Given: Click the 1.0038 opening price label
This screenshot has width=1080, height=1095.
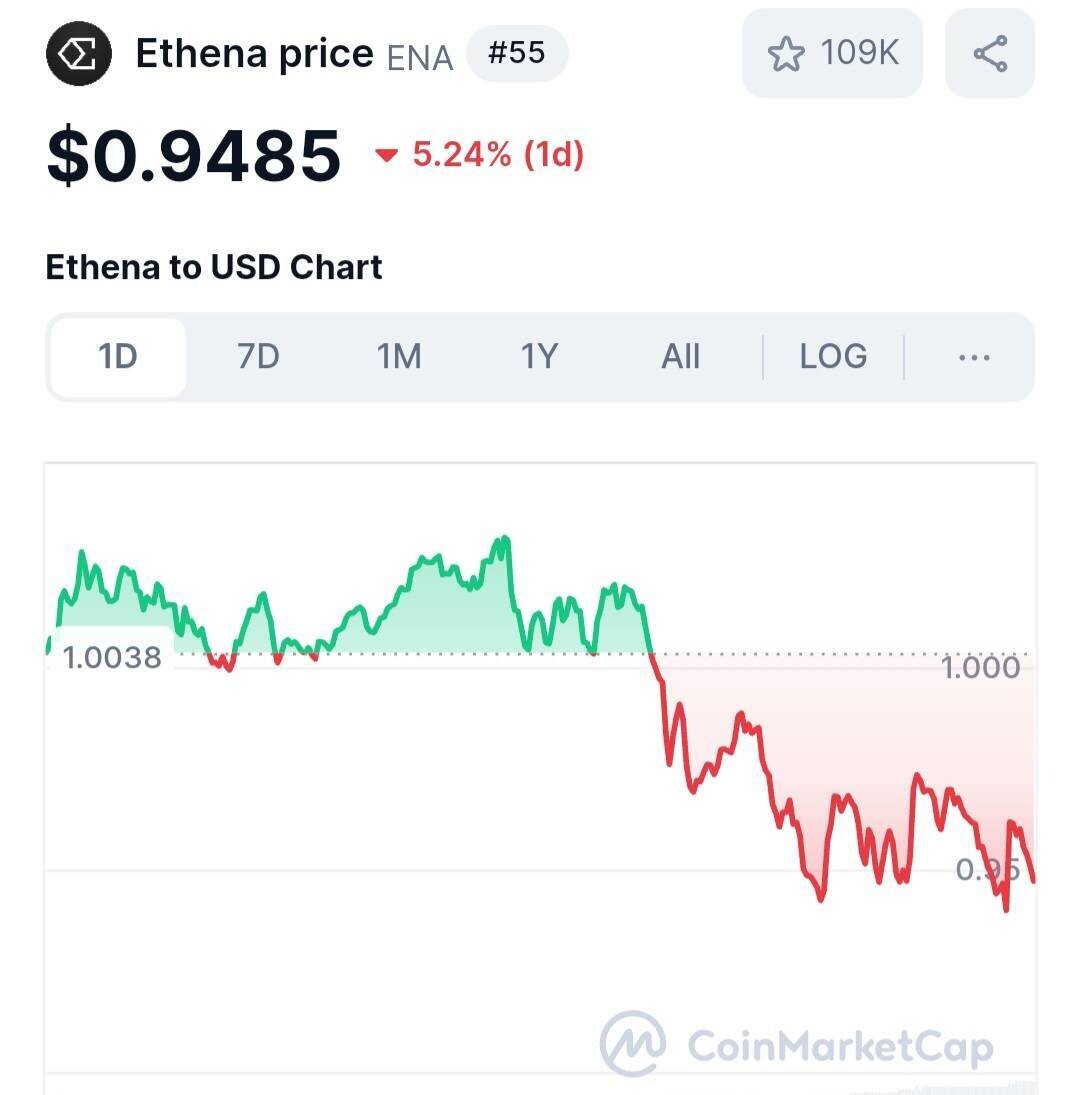Looking at the screenshot, I should [x=112, y=658].
